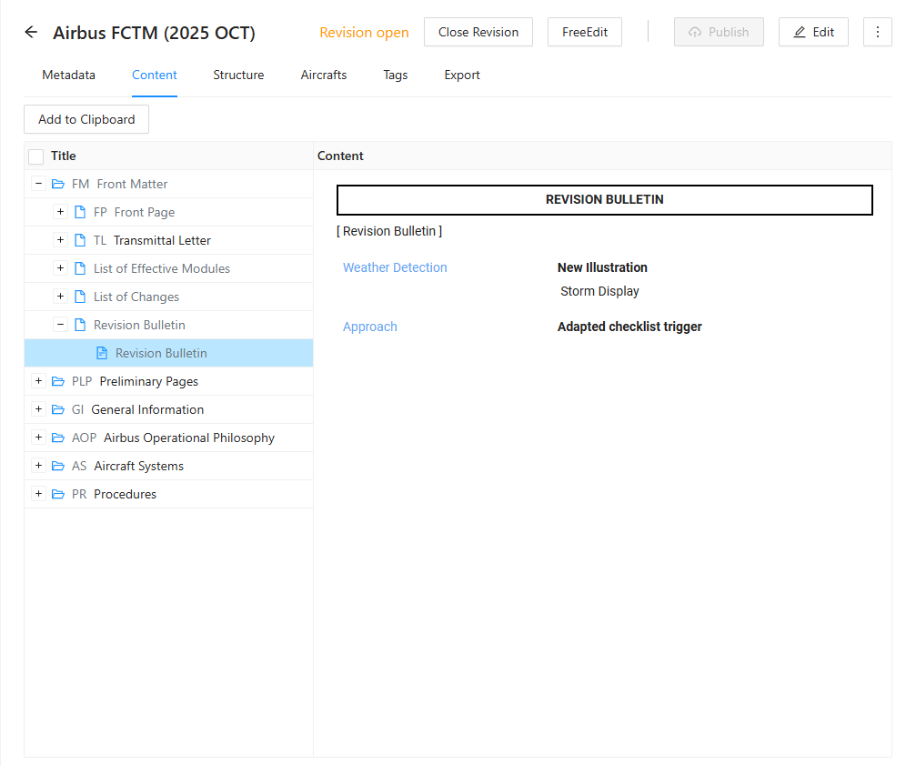This screenshot has width=906, height=768.
Task: Select the Content tab
Action: pos(154,75)
